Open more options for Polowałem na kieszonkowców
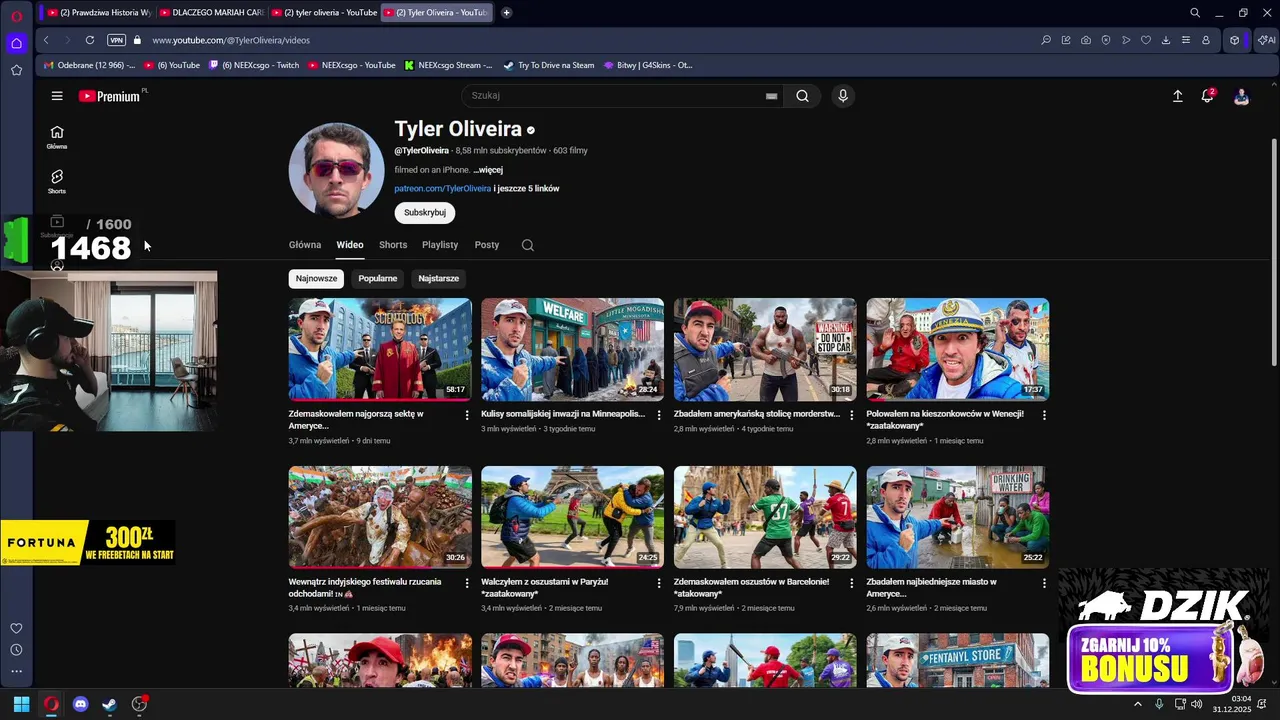This screenshot has height=720, width=1280. tap(1044, 415)
